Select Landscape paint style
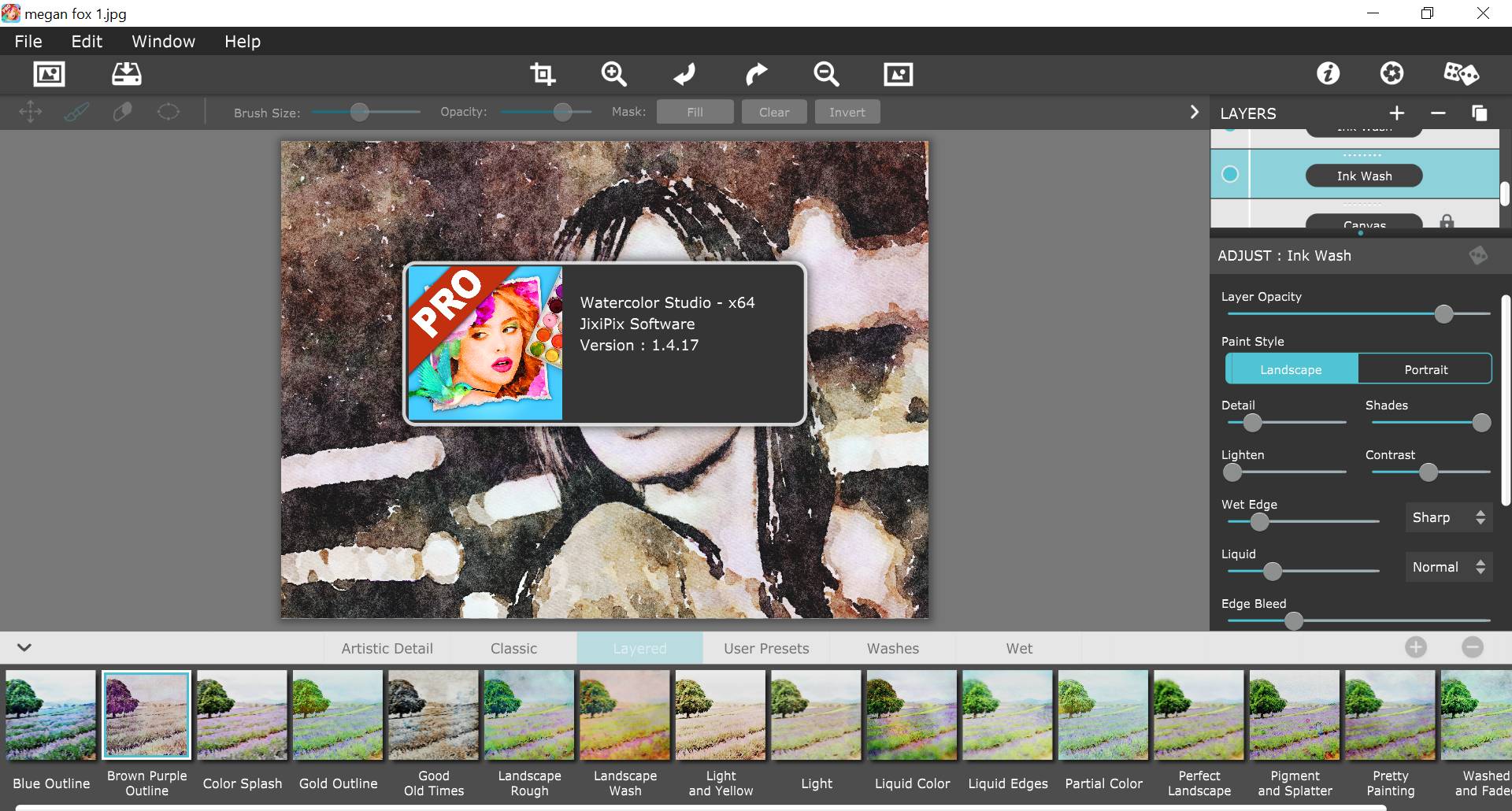The width and height of the screenshot is (1512, 811). click(x=1291, y=369)
